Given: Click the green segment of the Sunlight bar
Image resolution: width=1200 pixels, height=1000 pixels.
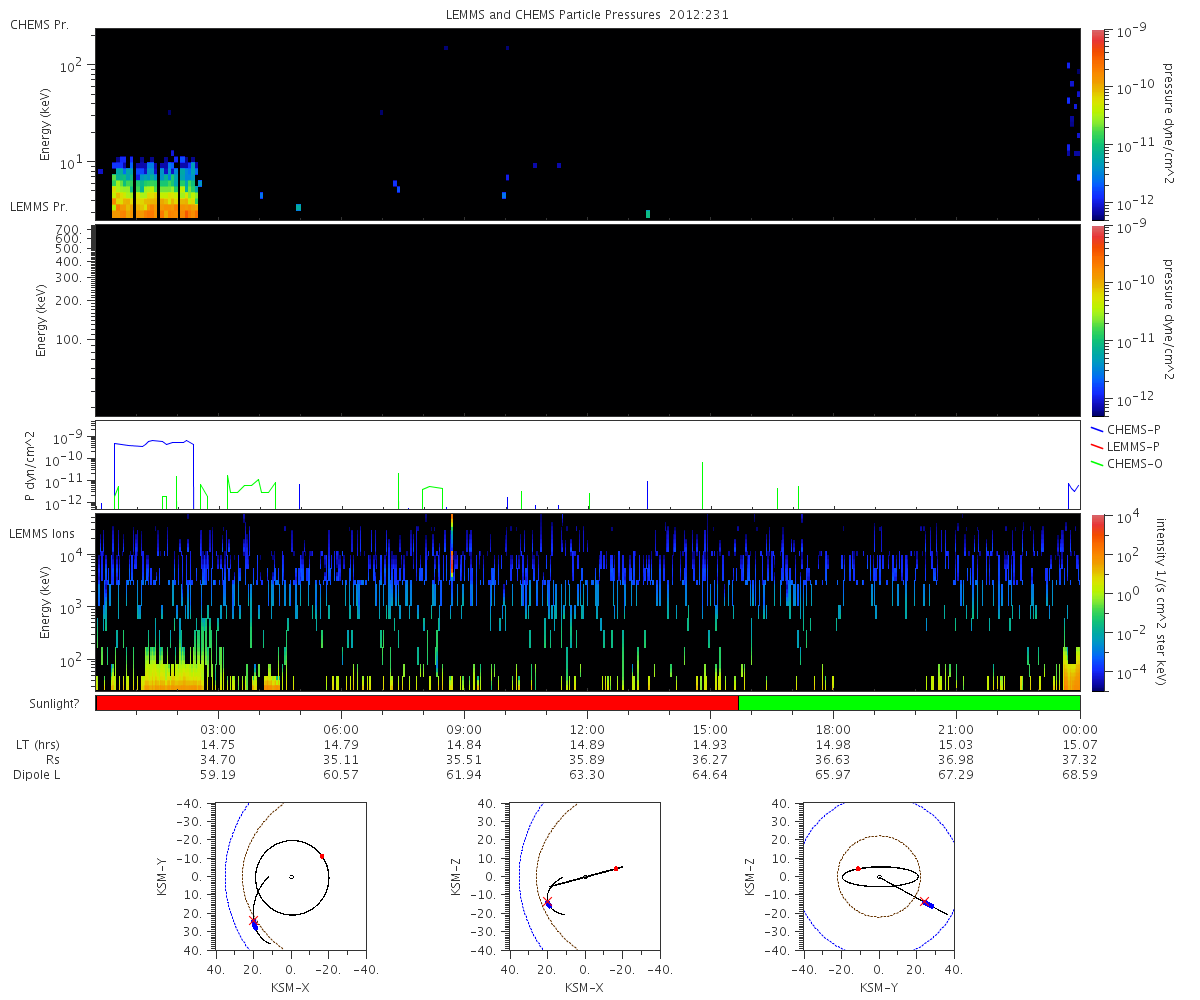Looking at the screenshot, I should tap(908, 703).
